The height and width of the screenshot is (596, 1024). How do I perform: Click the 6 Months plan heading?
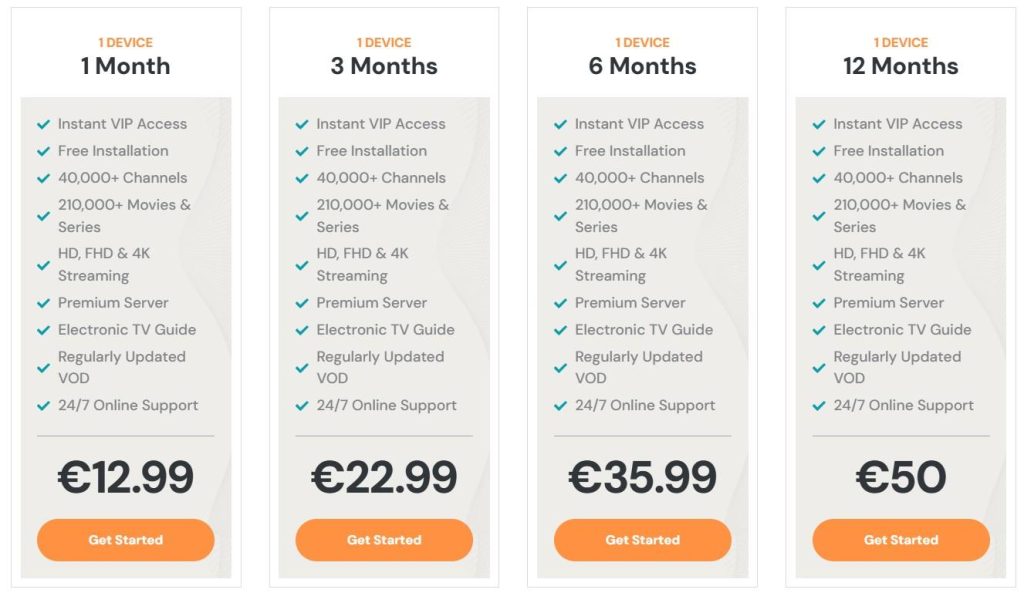click(641, 66)
